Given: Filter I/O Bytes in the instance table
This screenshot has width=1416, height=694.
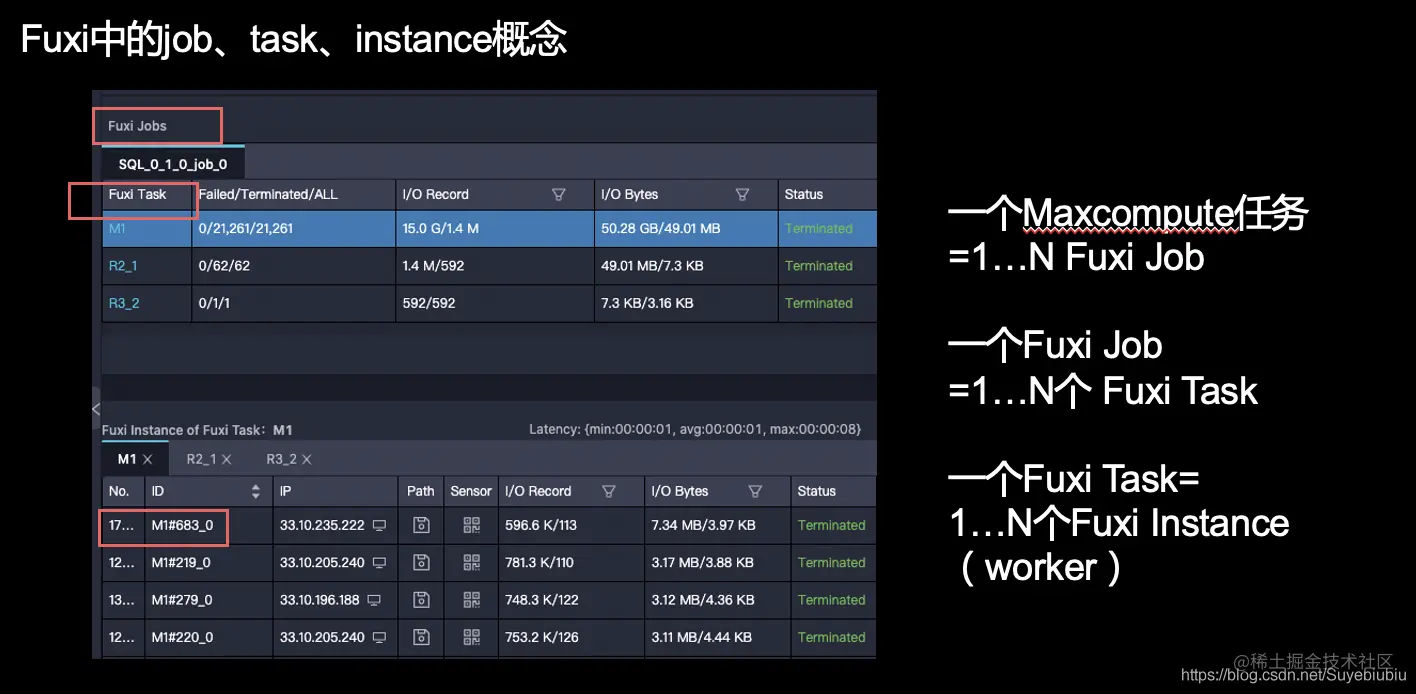Looking at the screenshot, I should click(755, 491).
